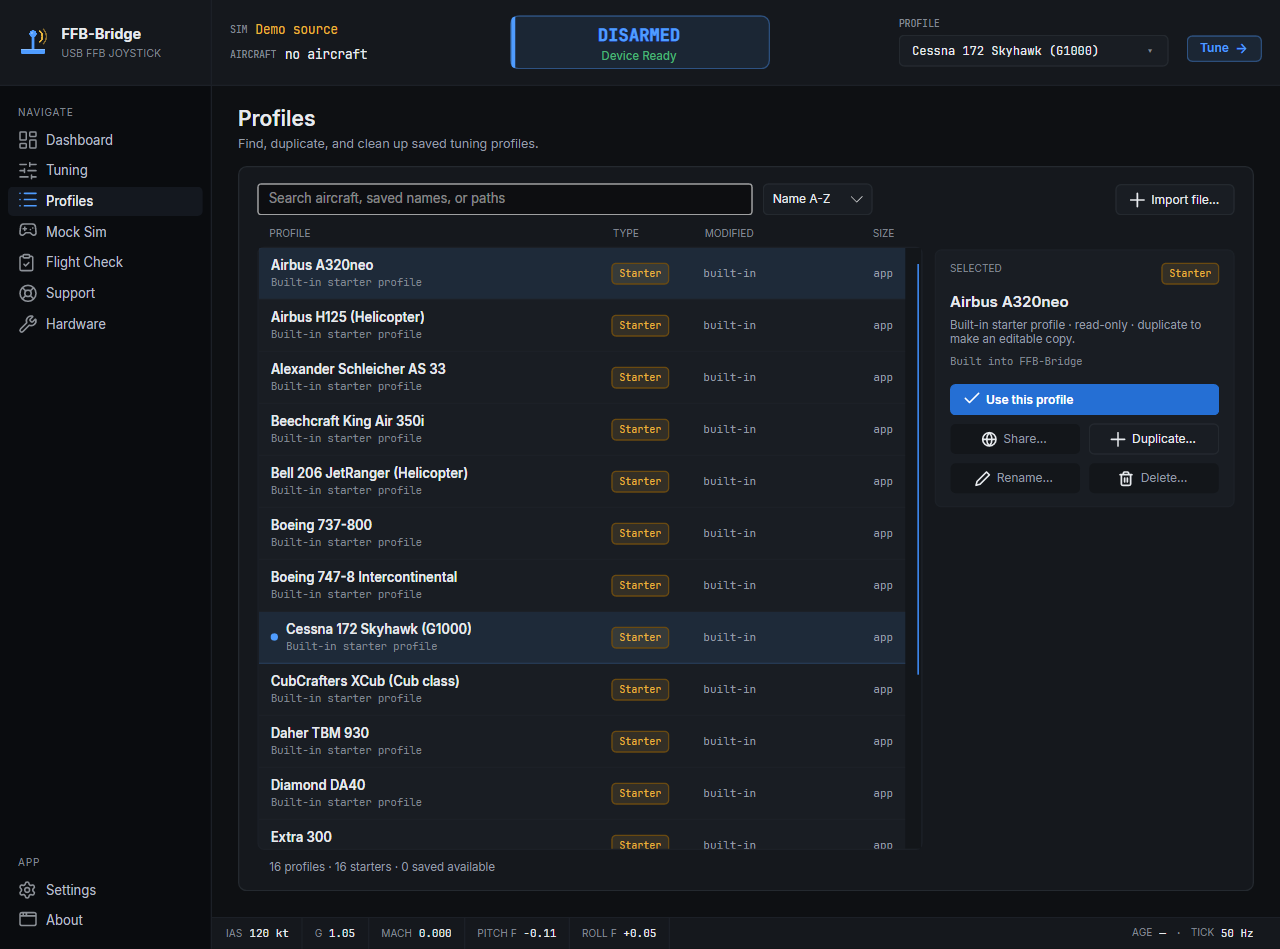The height and width of the screenshot is (949, 1280).
Task: Click the 16 profiles summary text
Action: tap(382, 867)
